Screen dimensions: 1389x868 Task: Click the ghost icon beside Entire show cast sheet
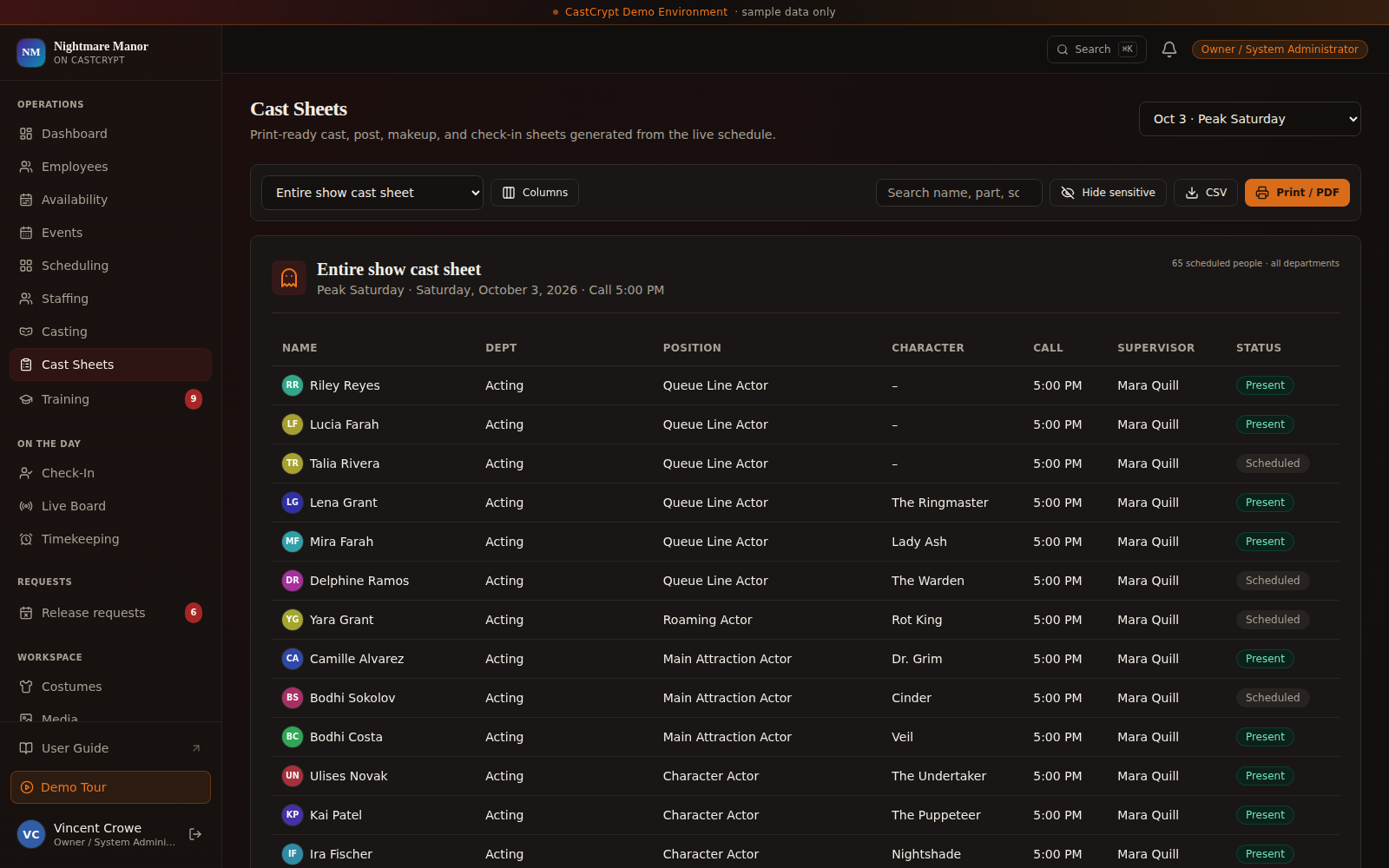click(289, 278)
